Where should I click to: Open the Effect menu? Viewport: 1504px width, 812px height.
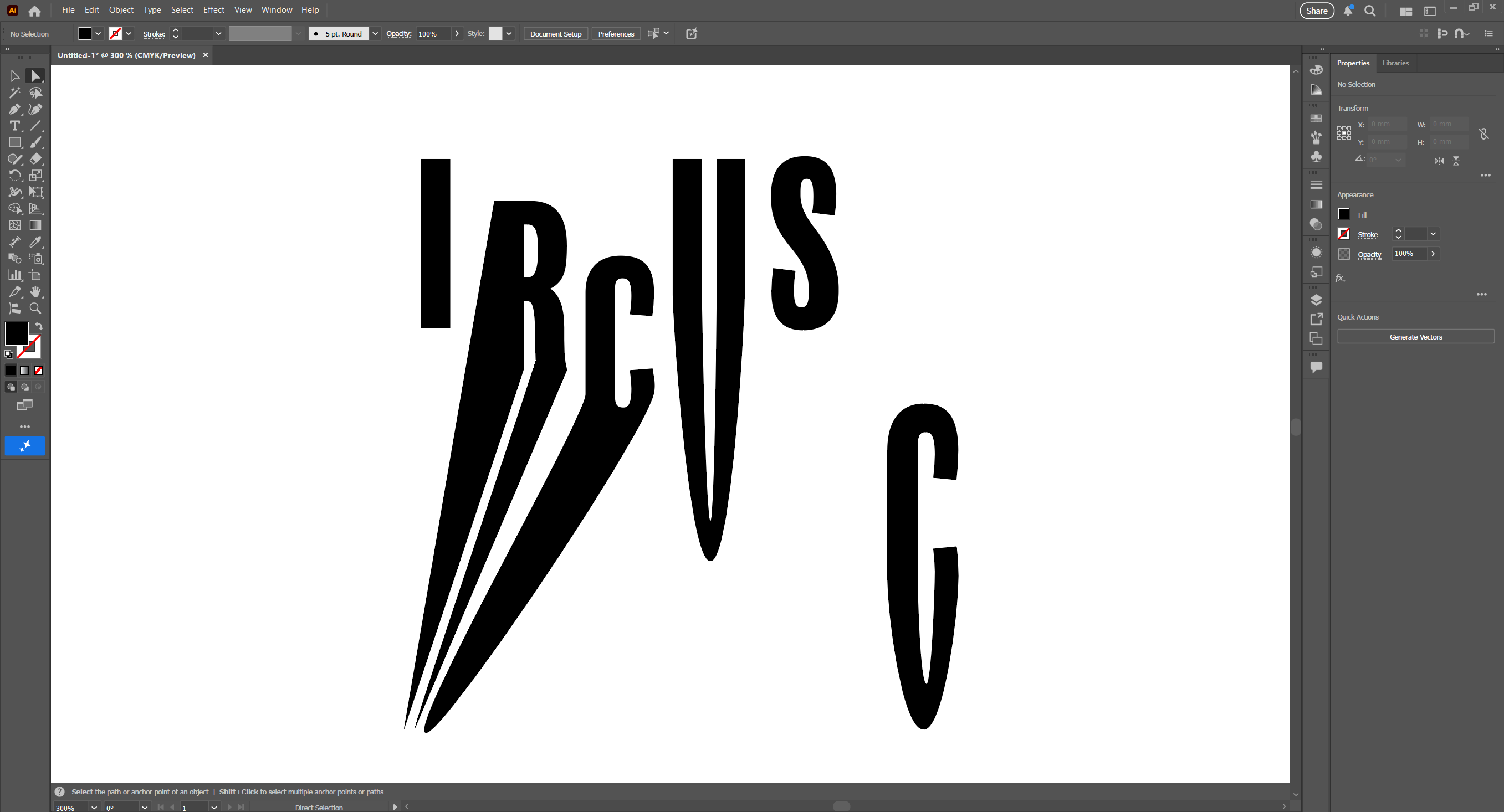click(213, 10)
